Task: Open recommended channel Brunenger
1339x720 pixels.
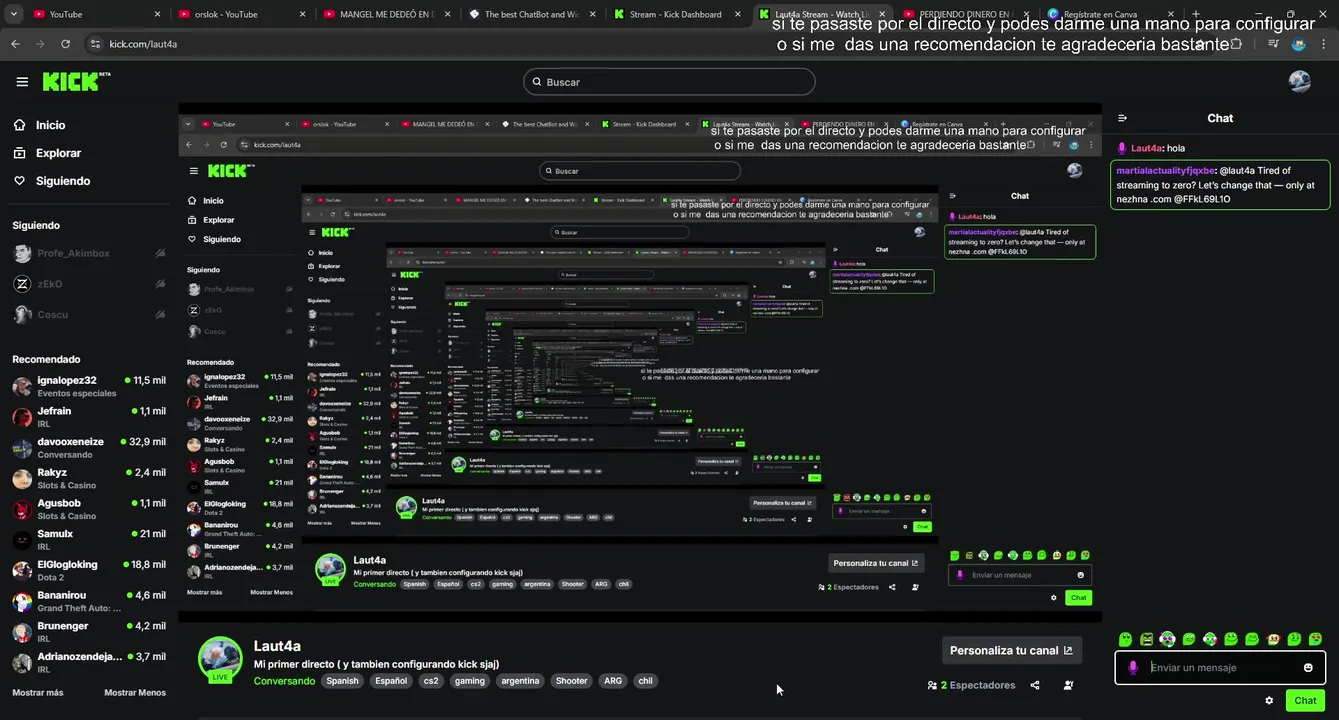Action: point(88,631)
